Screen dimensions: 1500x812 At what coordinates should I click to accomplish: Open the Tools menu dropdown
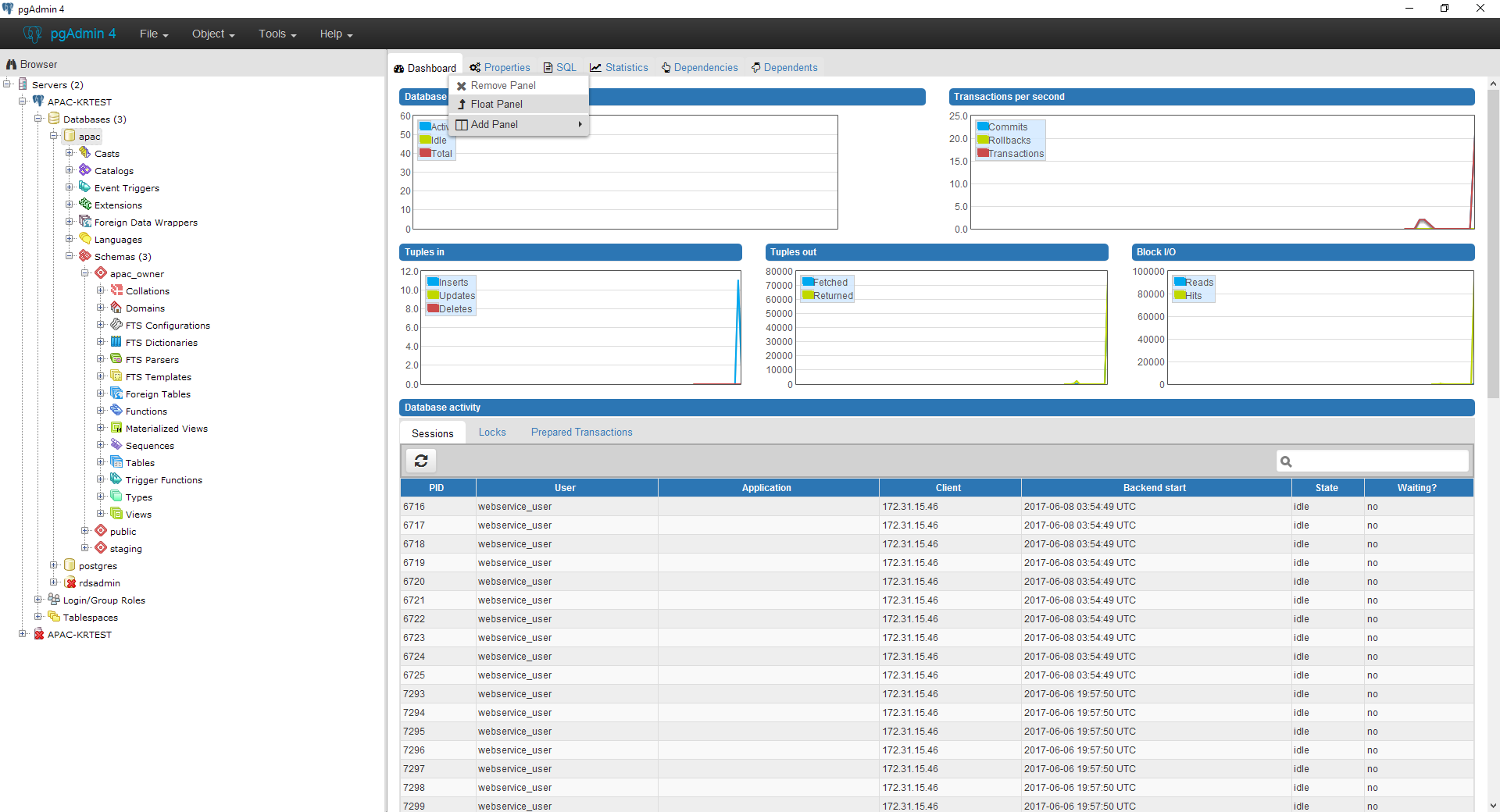(277, 34)
